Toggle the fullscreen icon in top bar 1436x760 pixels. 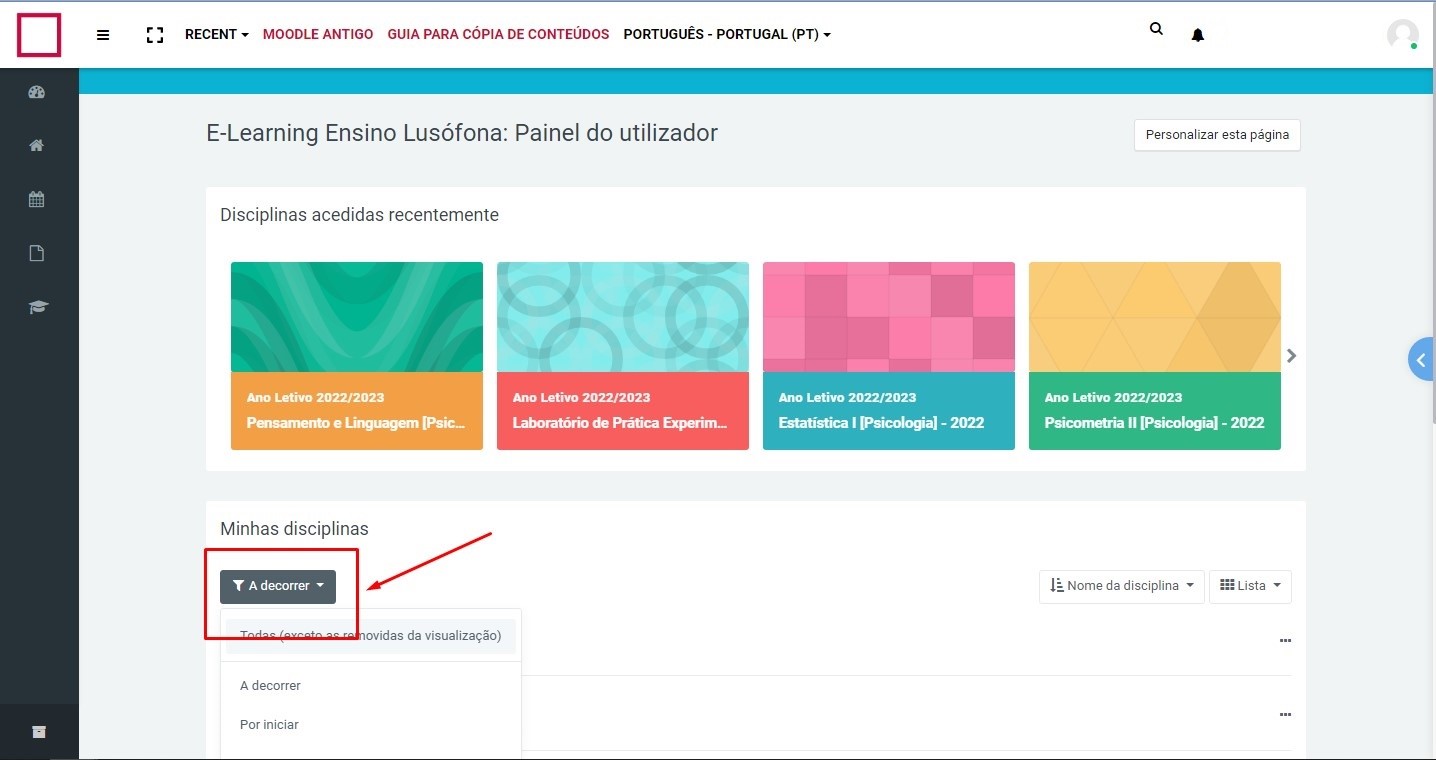tap(155, 35)
